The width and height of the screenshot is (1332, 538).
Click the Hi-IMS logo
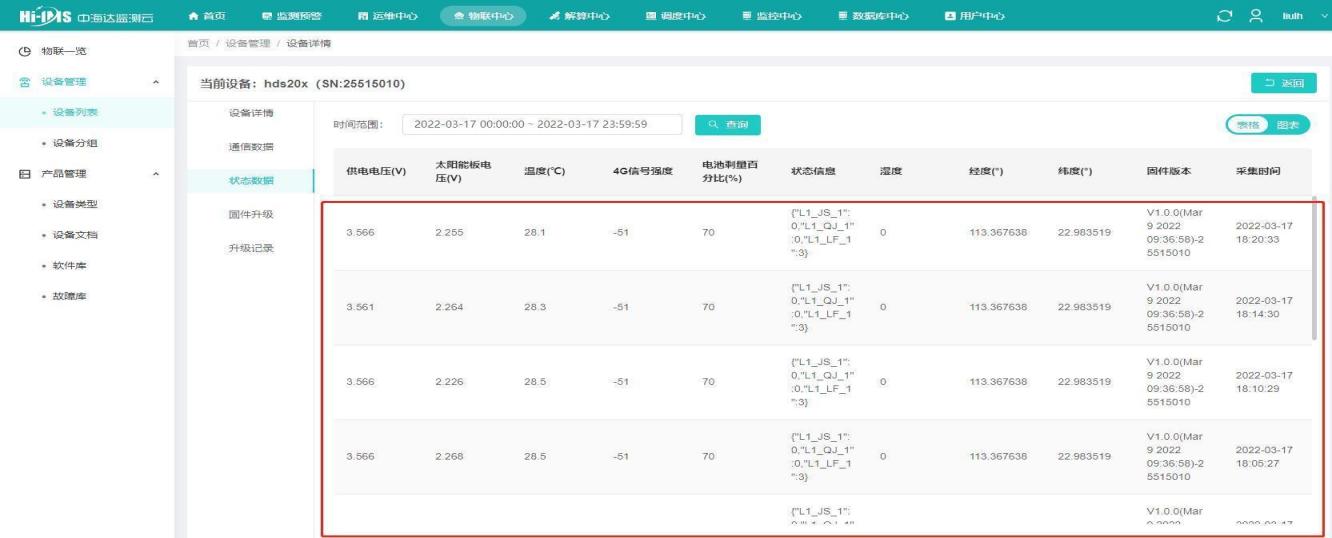(x=85, y=14)
